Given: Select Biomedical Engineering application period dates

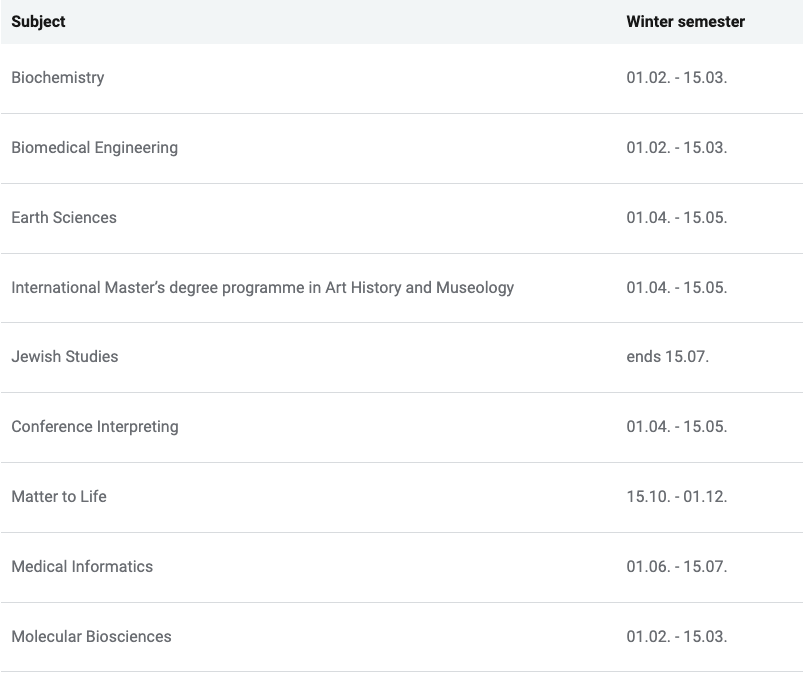Looking at the screenshot, I should click(677, 148).
